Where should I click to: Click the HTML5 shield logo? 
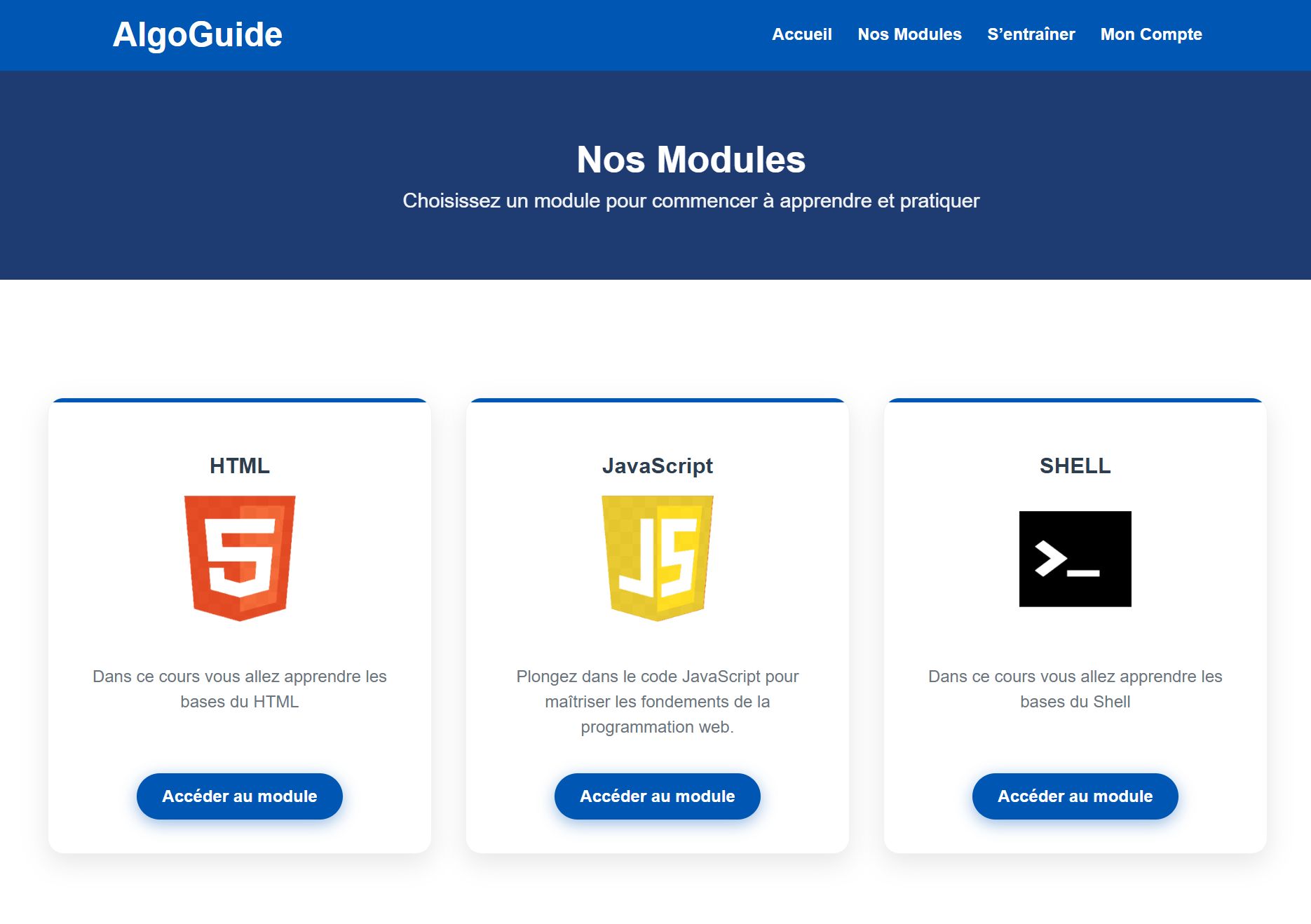pos(240,558)
